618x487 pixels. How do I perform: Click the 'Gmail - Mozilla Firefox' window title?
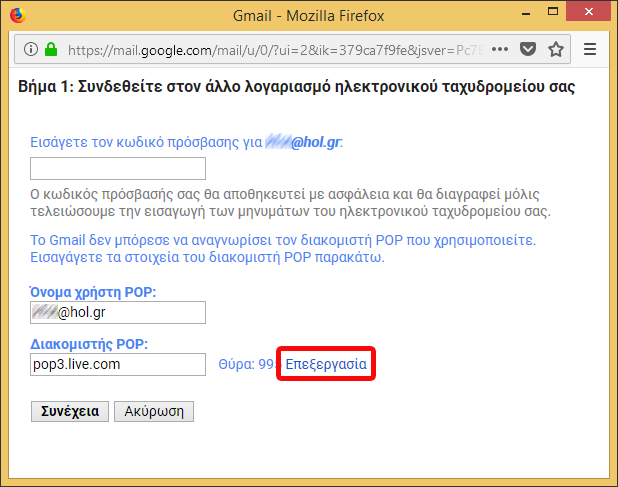click(x=309, y=16)
